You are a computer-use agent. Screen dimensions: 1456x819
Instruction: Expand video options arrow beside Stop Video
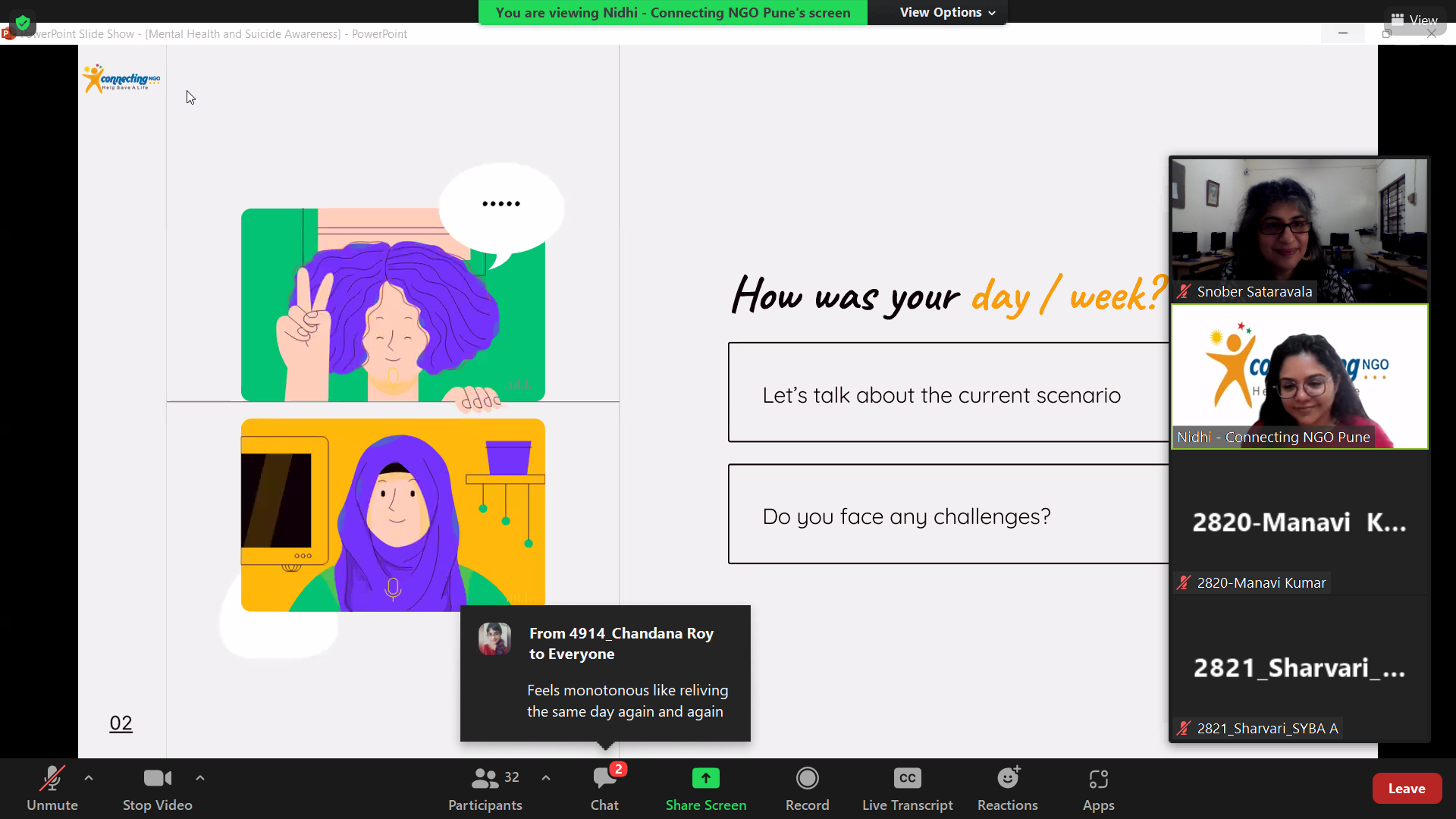(200, 778)
